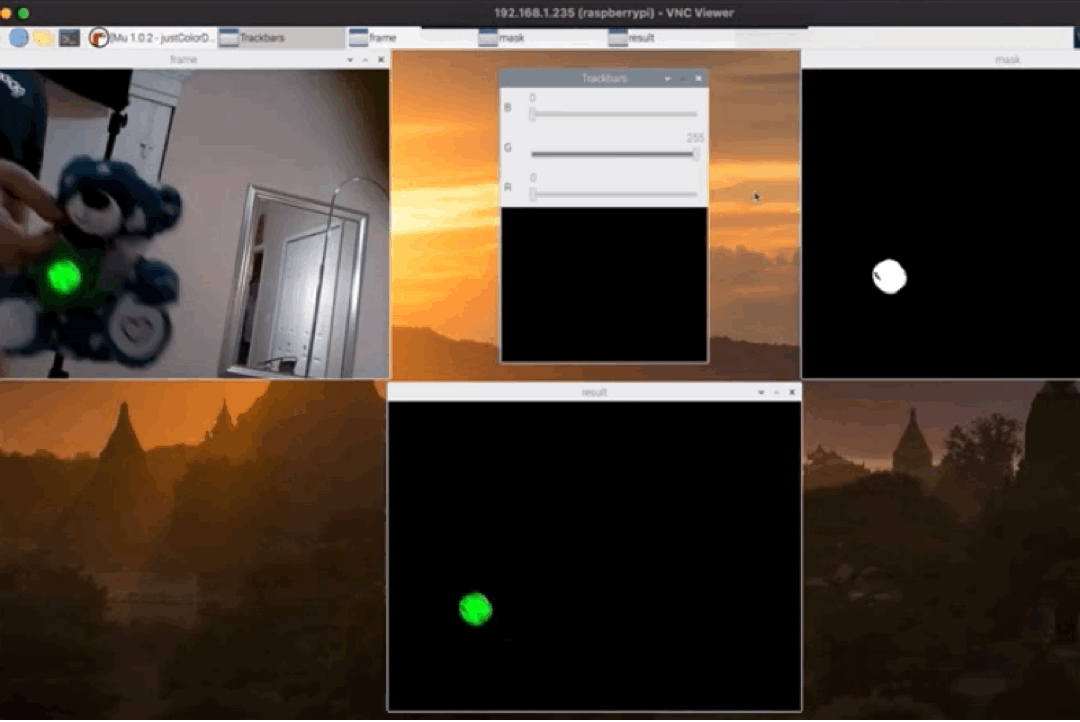1080x722 pixels.
Task: Click the R trackbar slider handle
Action: click(533, 194)
